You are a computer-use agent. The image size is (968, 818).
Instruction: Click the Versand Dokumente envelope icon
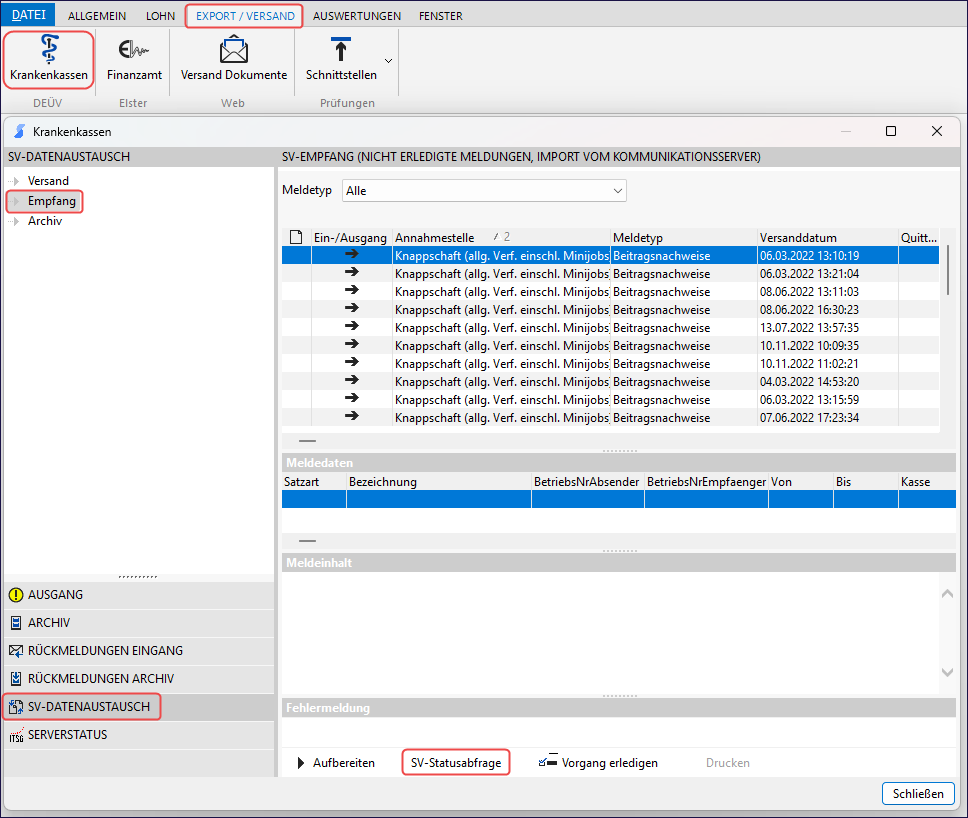pyautogui.click(x=233, y=52)
